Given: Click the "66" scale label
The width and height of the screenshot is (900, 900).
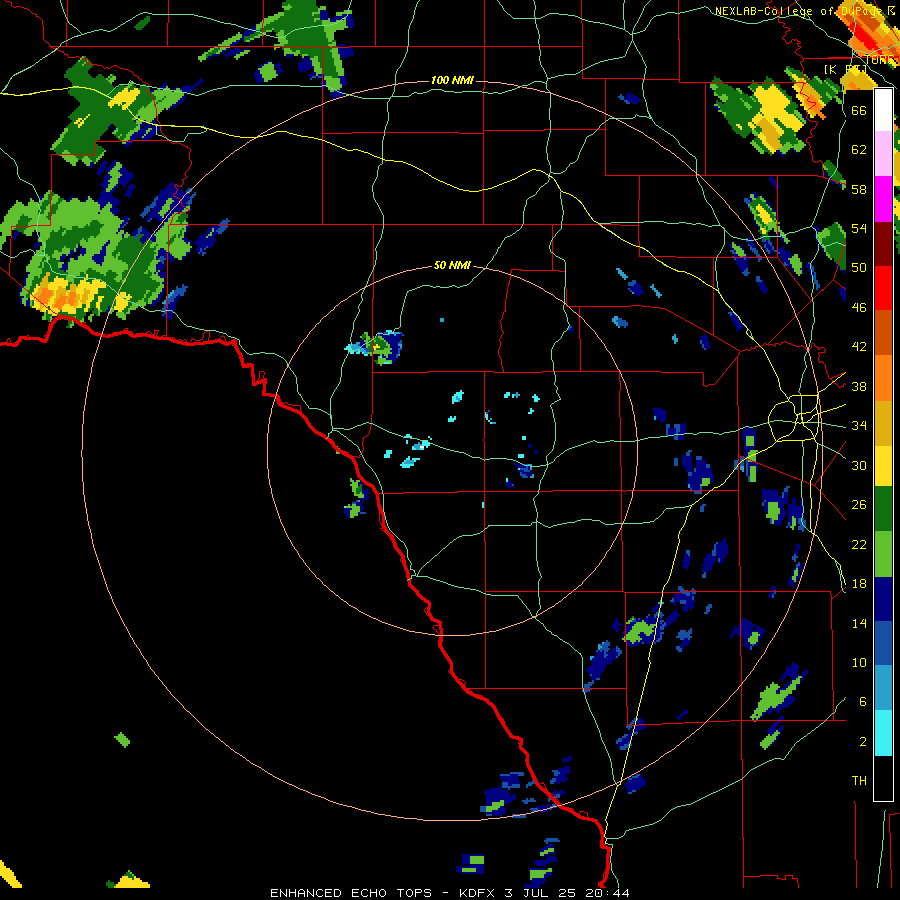Looking at the screenshot, I should [859, 110].
